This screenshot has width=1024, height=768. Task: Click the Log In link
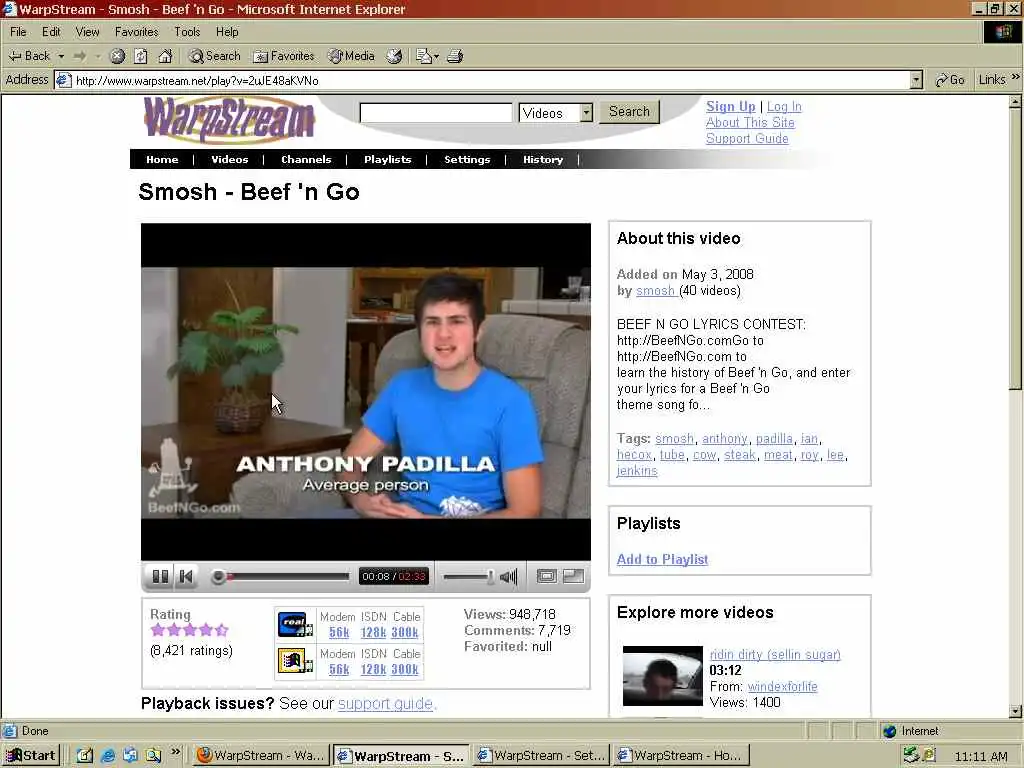click(x=784, y=106)
